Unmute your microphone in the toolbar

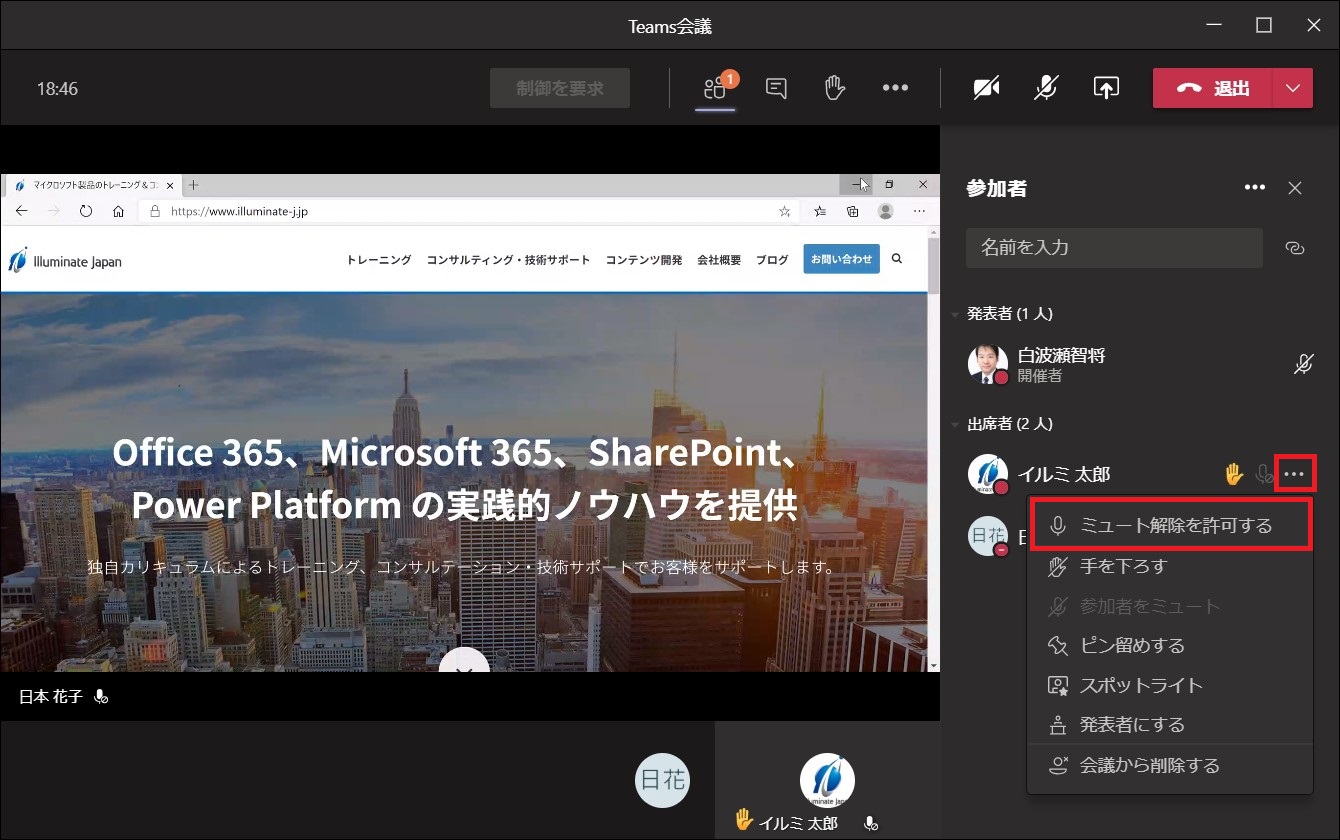[x=1046, y=88]
